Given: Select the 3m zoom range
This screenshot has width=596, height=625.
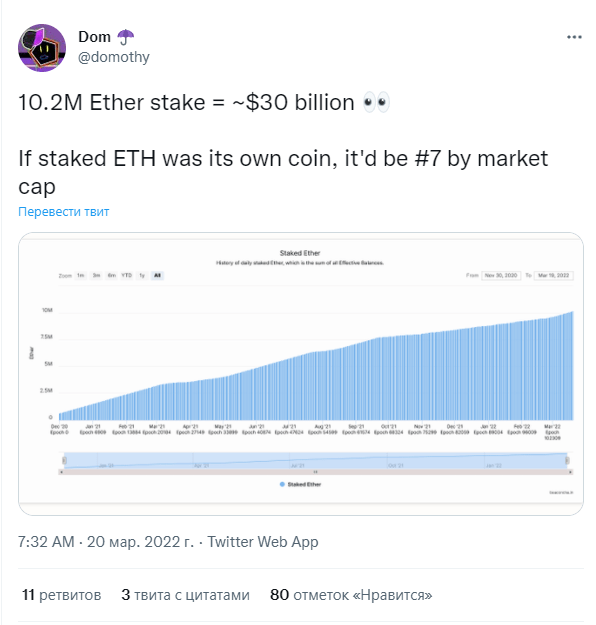Looking at the screenshot, I should (x=96, y=275).
